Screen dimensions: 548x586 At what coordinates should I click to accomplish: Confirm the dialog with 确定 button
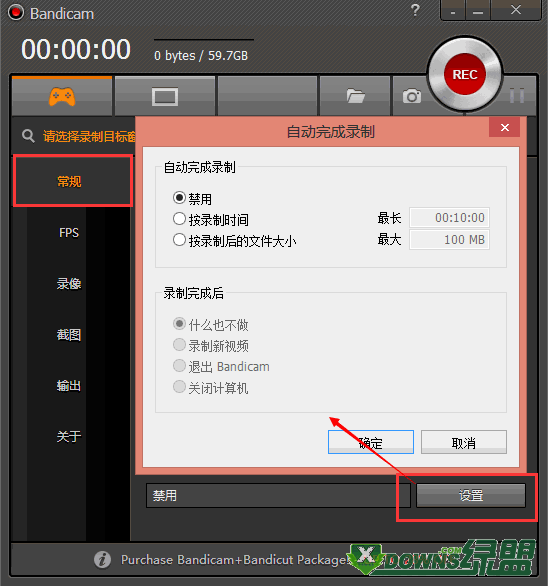pos(371,442)
